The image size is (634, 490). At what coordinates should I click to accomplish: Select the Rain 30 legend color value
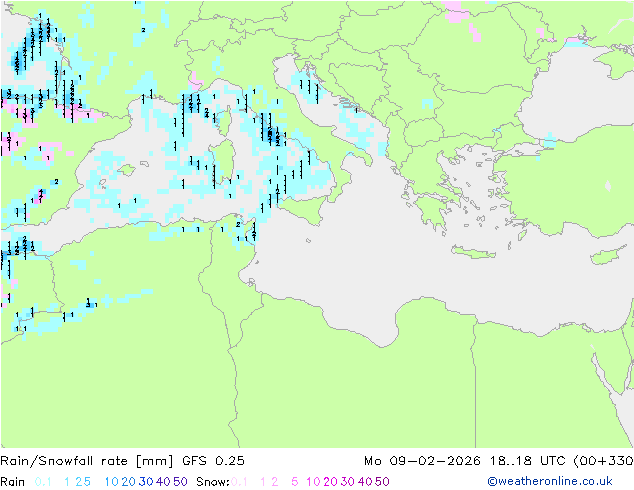click(146, 482)
